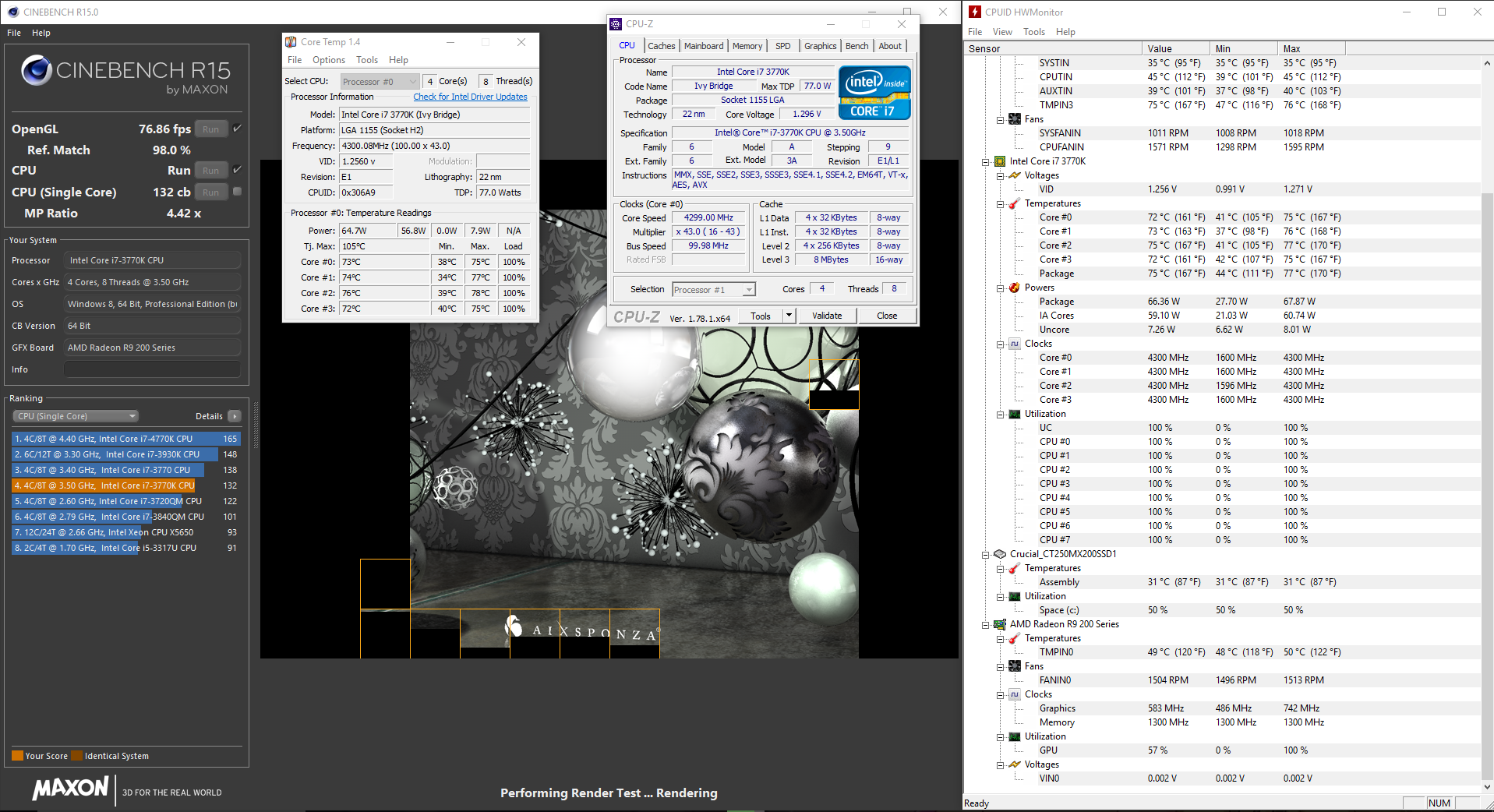
Task: Switch to the Caches tab in CPU-Z
Action: coord(662,46)
